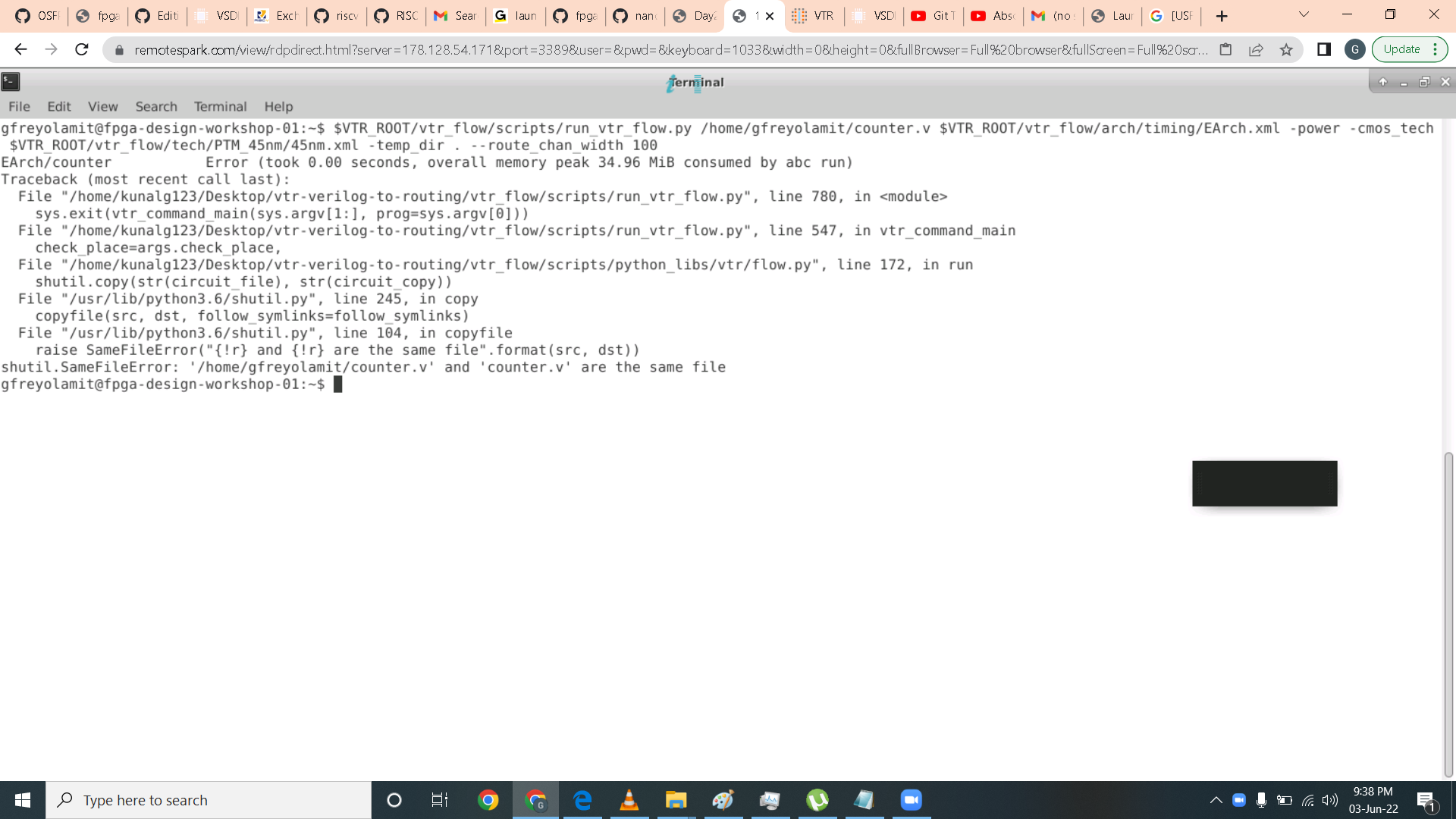Click the Update button in Chrome
This screenshot has width=1456, height=819.
[x=1401, y=50]
